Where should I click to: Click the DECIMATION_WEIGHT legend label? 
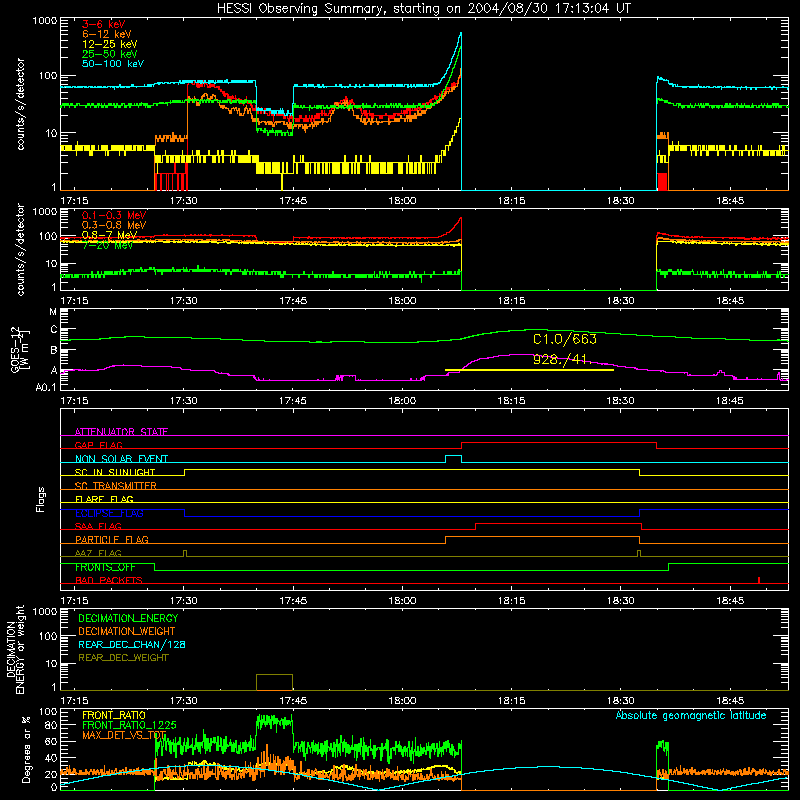pyautogui.click(x=127, y=631)
